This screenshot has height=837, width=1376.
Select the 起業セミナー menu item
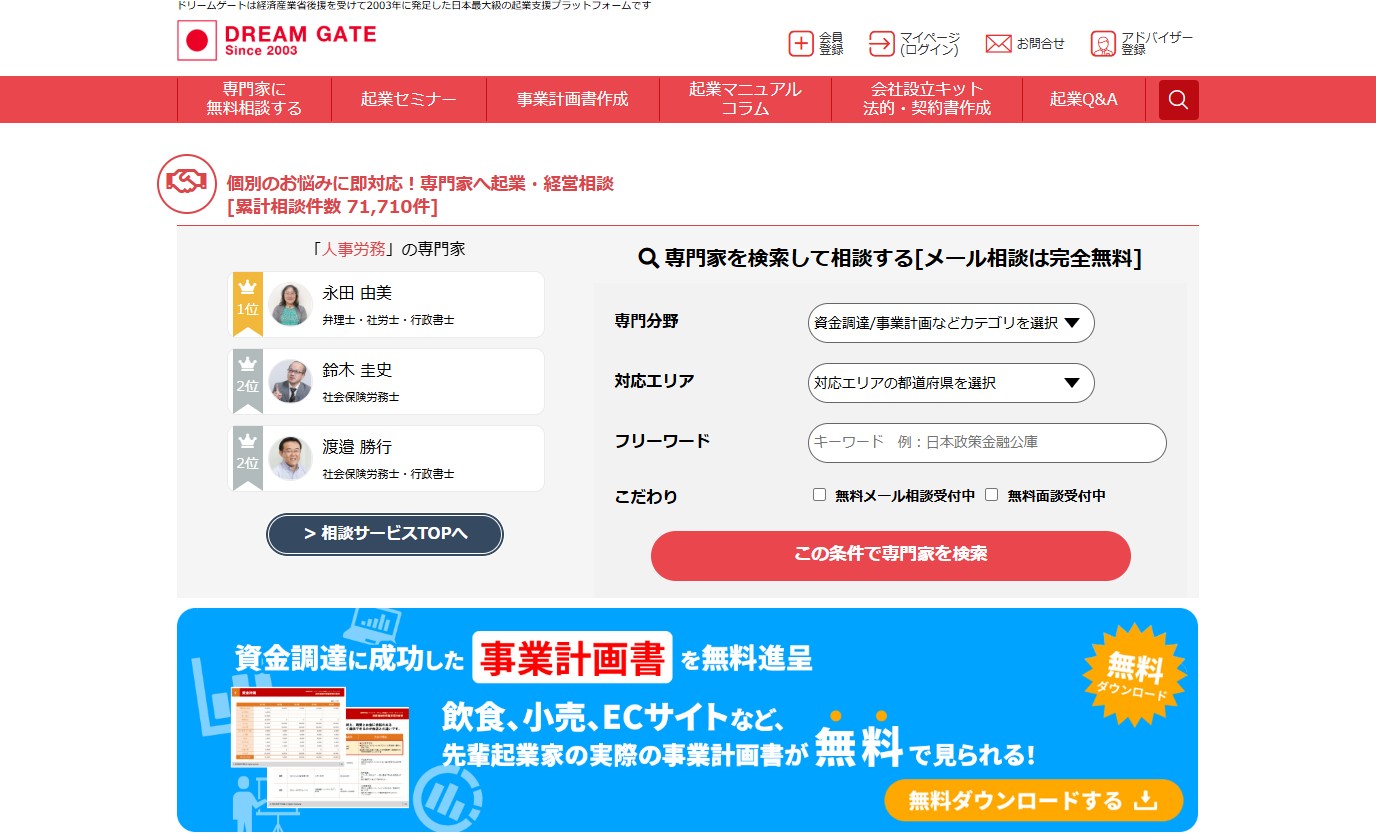[x=408, y=100]
